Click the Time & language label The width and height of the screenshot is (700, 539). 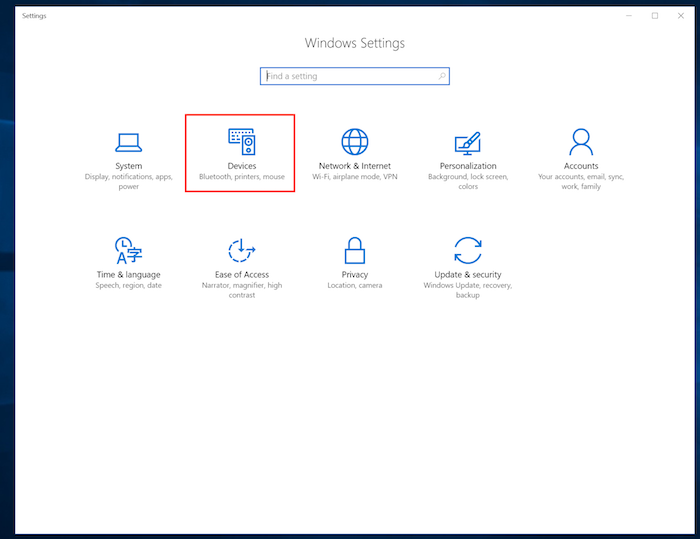pyautogui.click(x=129, y=275)
